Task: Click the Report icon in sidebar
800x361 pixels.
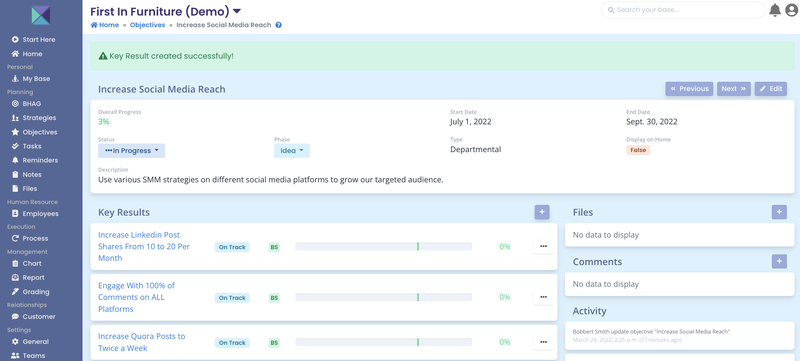Action: (x=15, y=277)
